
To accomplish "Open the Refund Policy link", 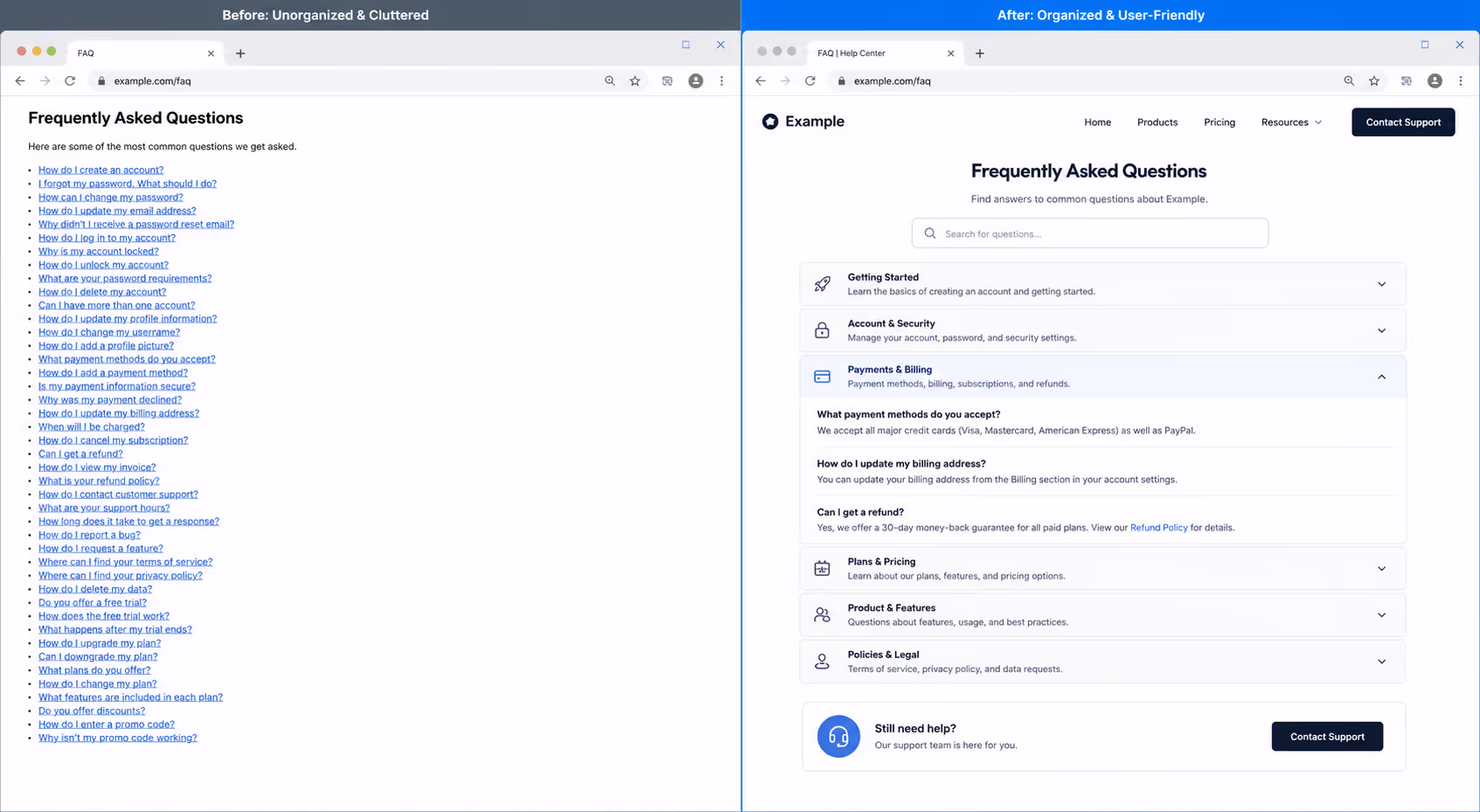I will tap(1158, 528).
